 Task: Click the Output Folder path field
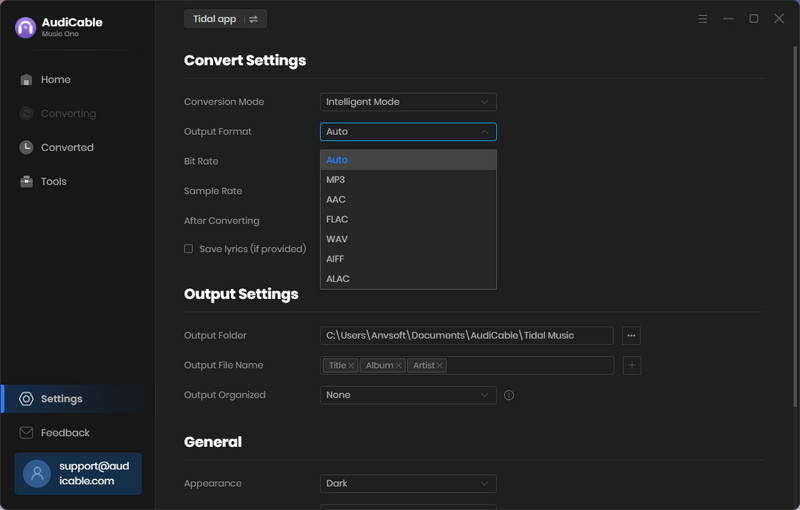tap(466, 336)
